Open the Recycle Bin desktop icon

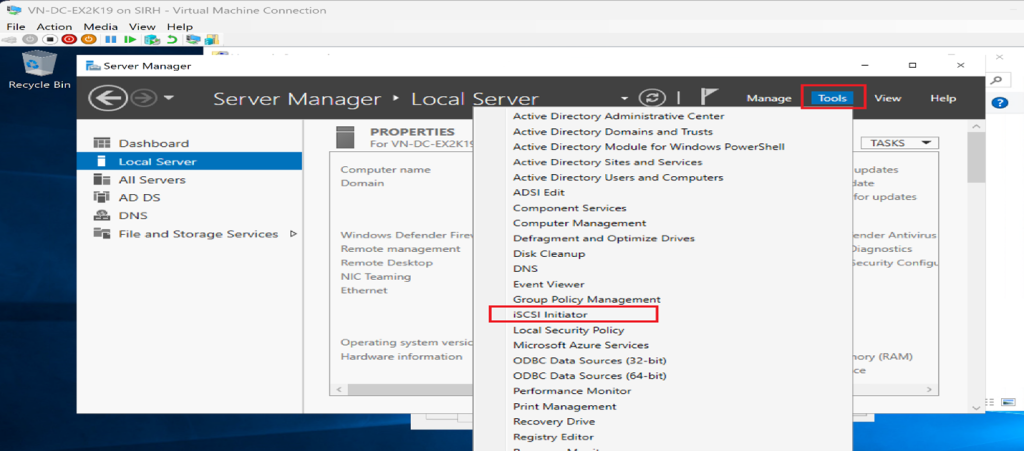point(39,68)
